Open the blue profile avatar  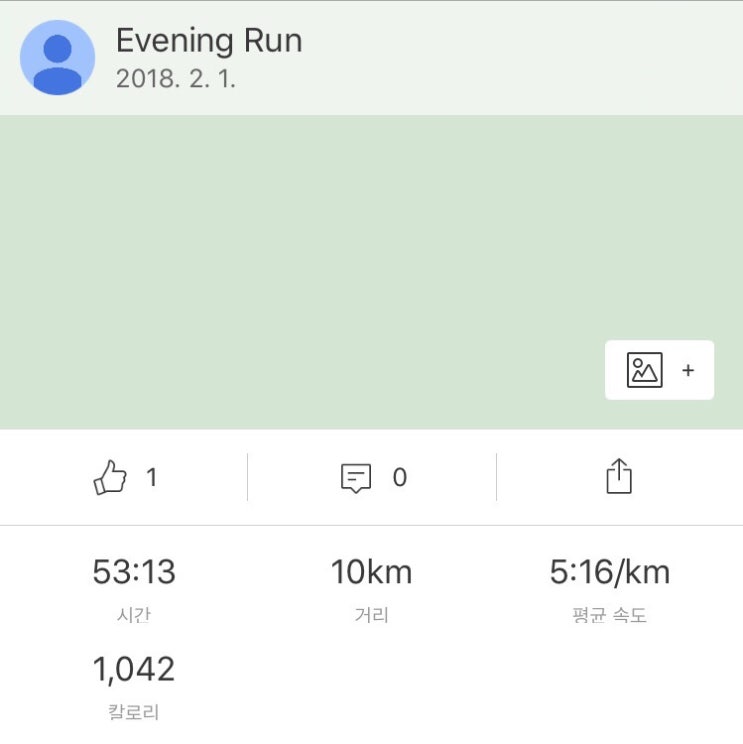58,58
